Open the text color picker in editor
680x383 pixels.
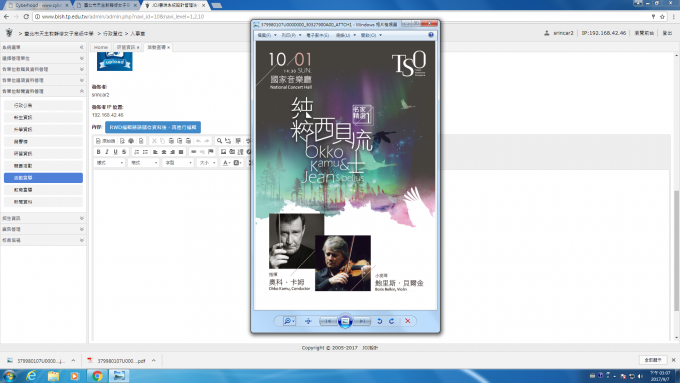point(226,163)
